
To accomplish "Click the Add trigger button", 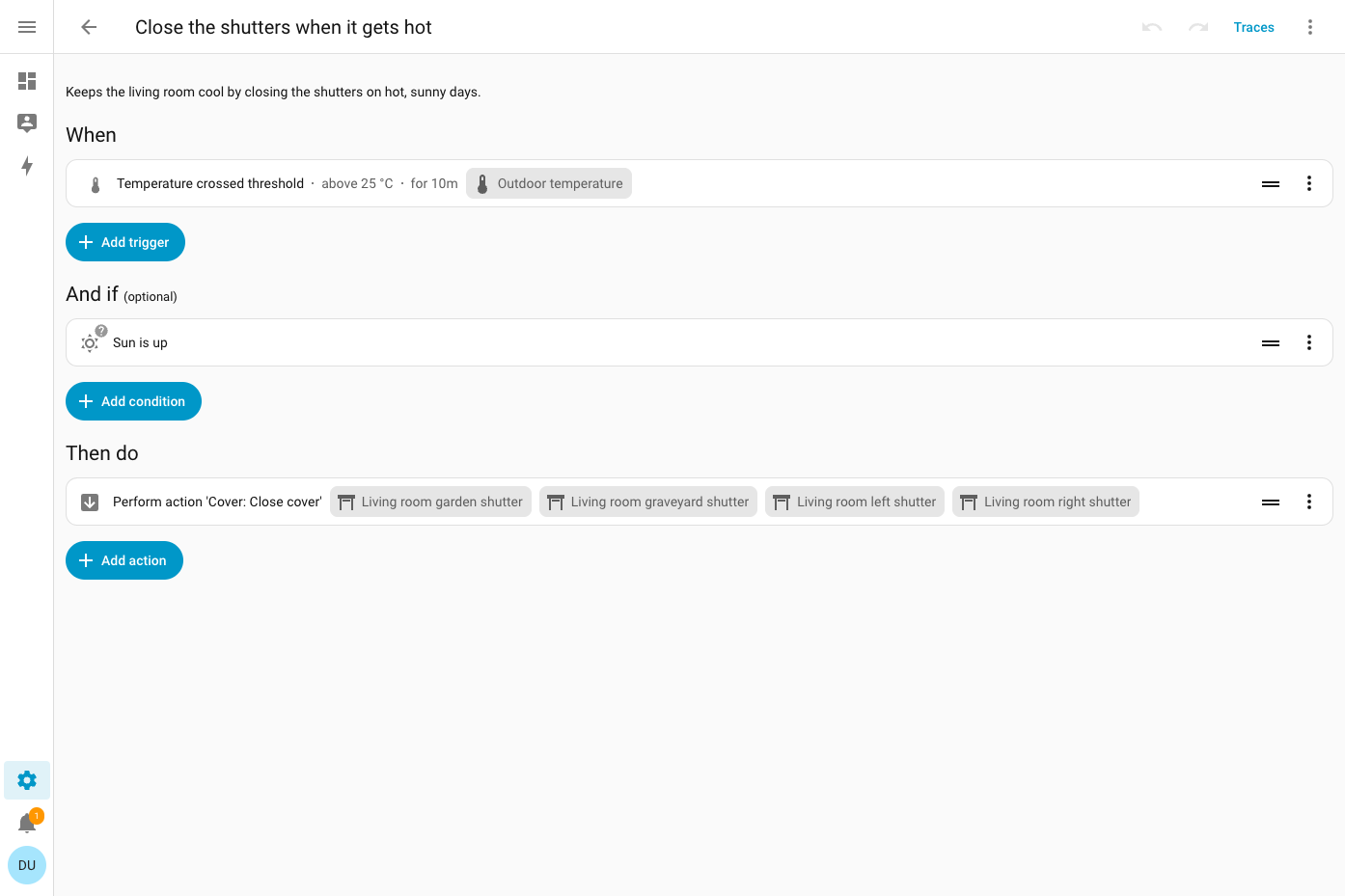I will [x=125, y=242].
